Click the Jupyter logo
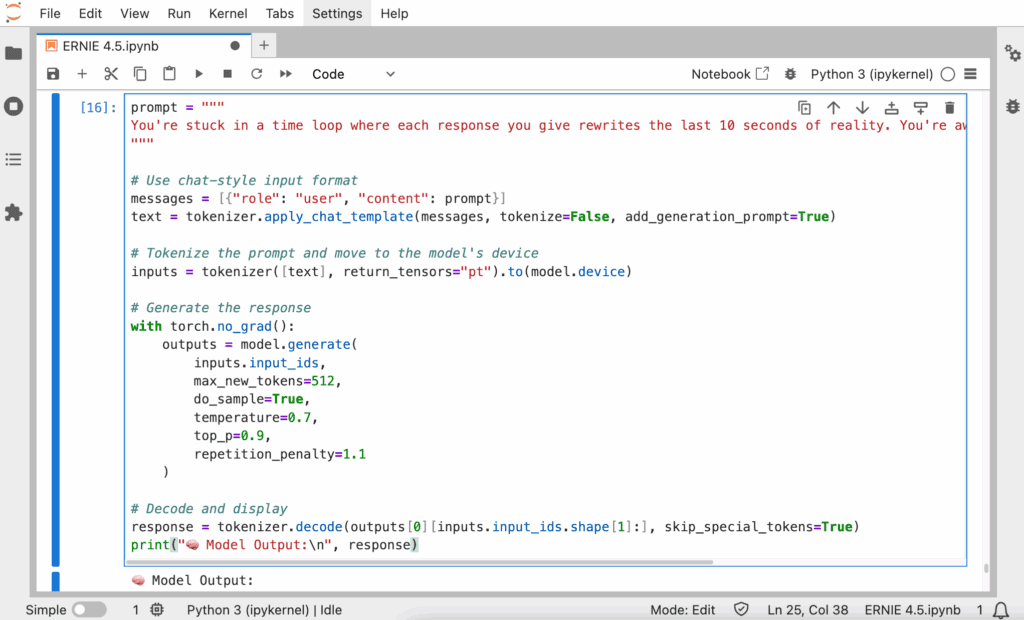 pyautogui.click(x=14, y=13)
